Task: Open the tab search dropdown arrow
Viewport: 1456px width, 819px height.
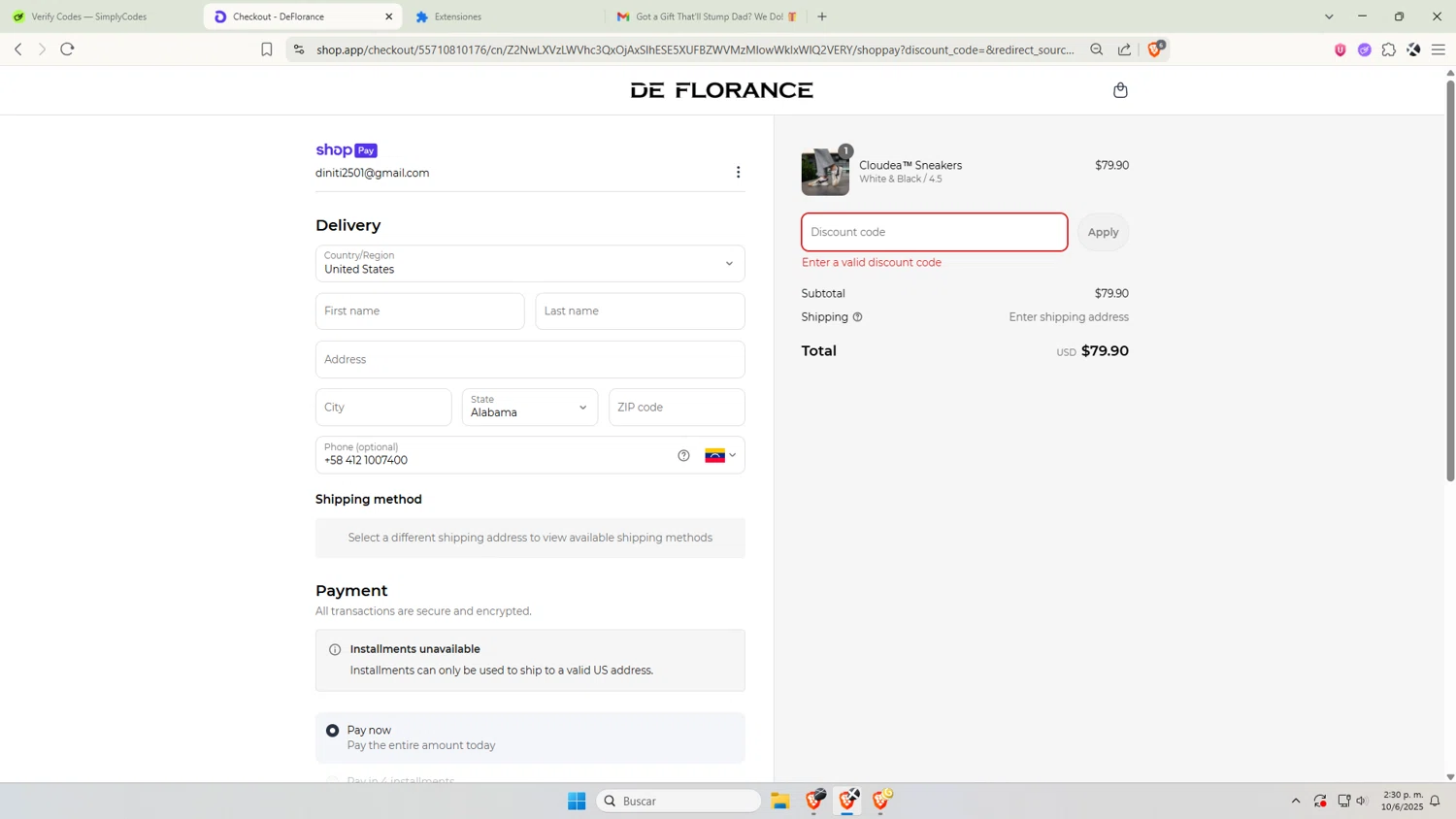Action: tap(1329, 16)
